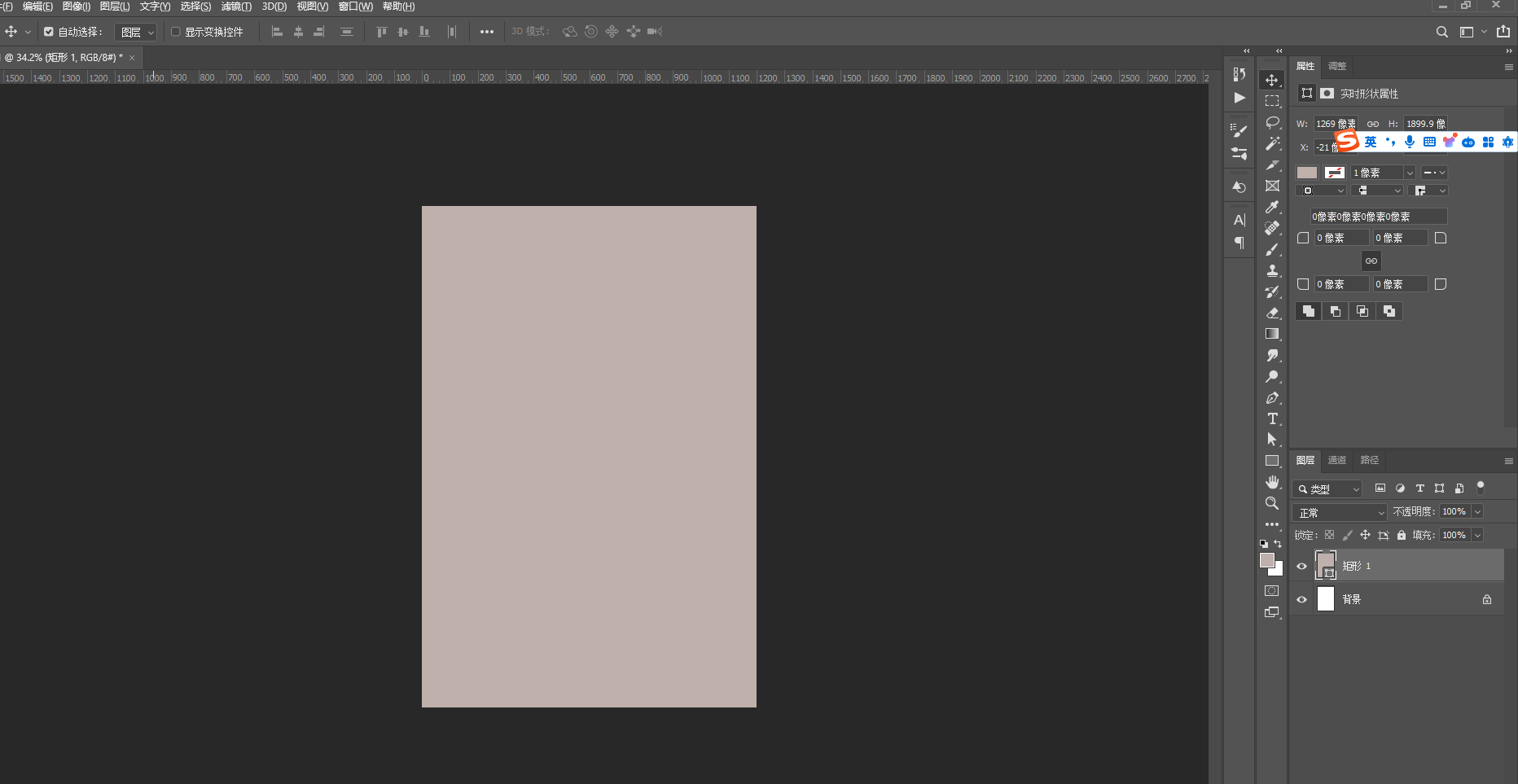The width and height of the screenshot is (1518, 784).
Task: Expand the layer 不透明度 dropdown arrow
Action: click(1477, 511)
